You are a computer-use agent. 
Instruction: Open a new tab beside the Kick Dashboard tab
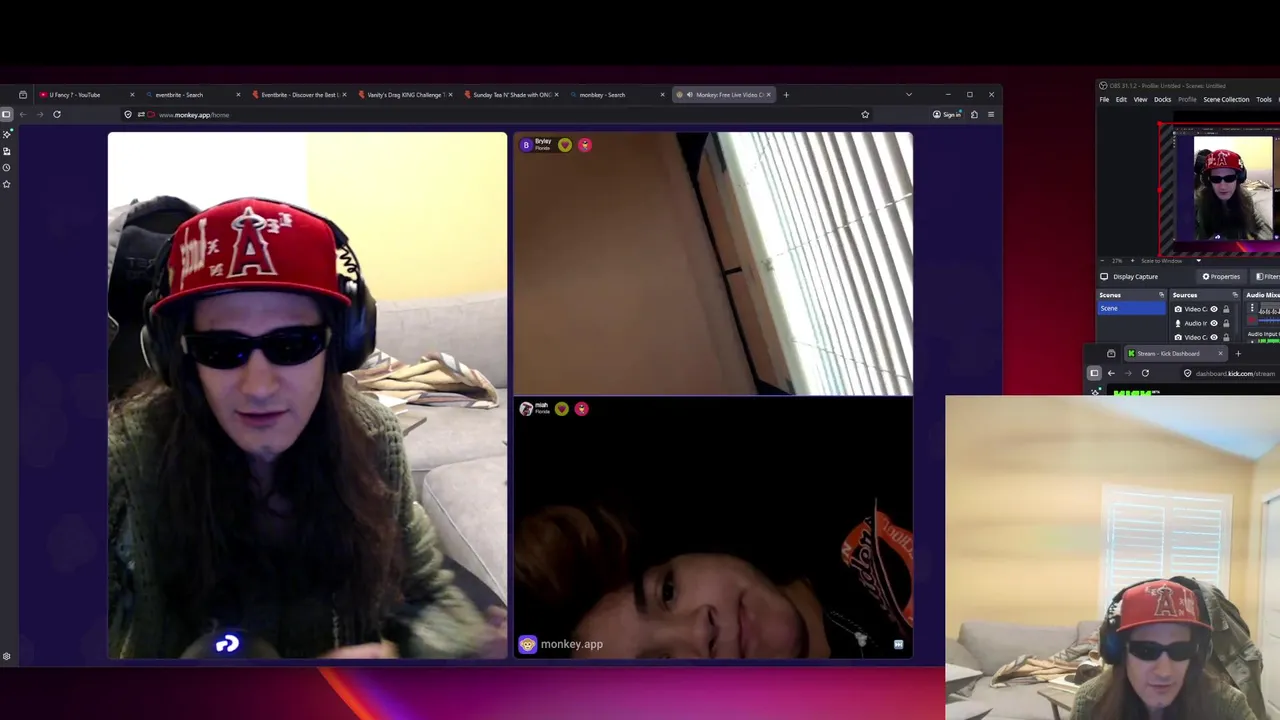tap(1238, 353)
